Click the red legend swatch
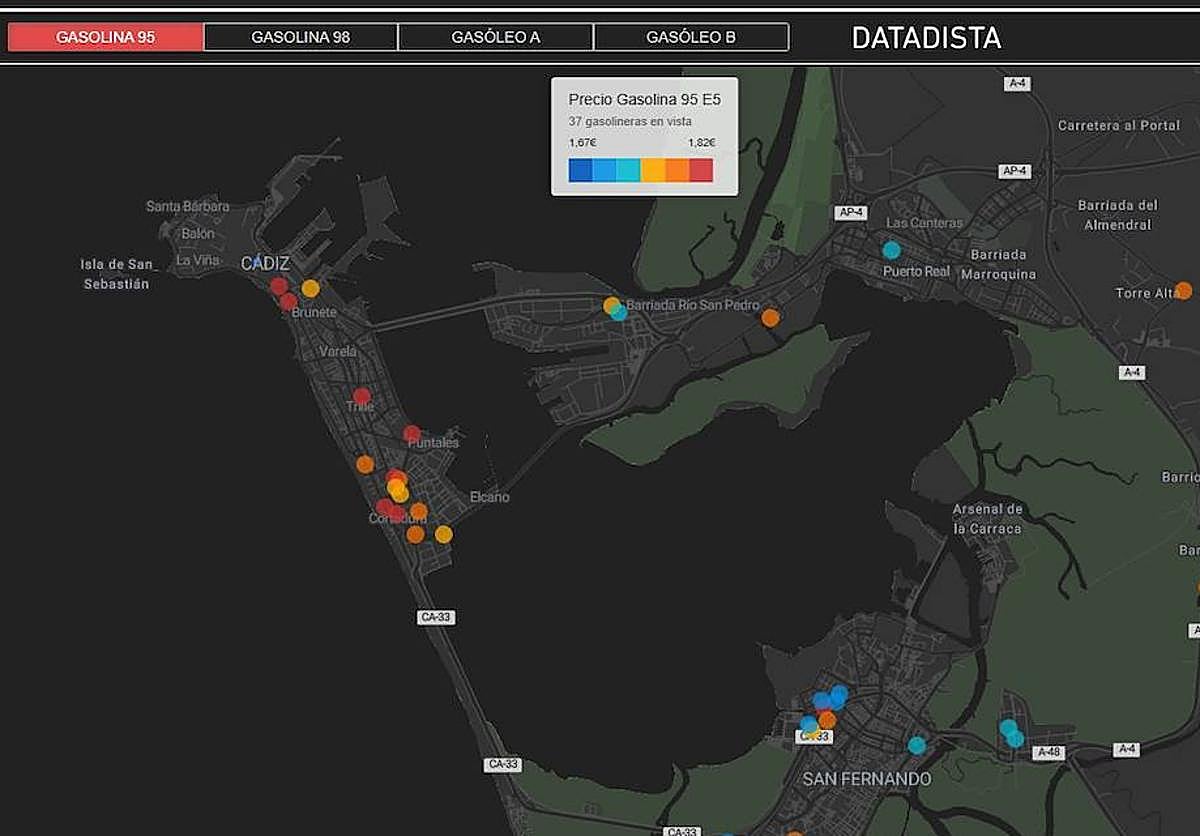This screenshot has height=836, width=1200. (x=701, y=170)
